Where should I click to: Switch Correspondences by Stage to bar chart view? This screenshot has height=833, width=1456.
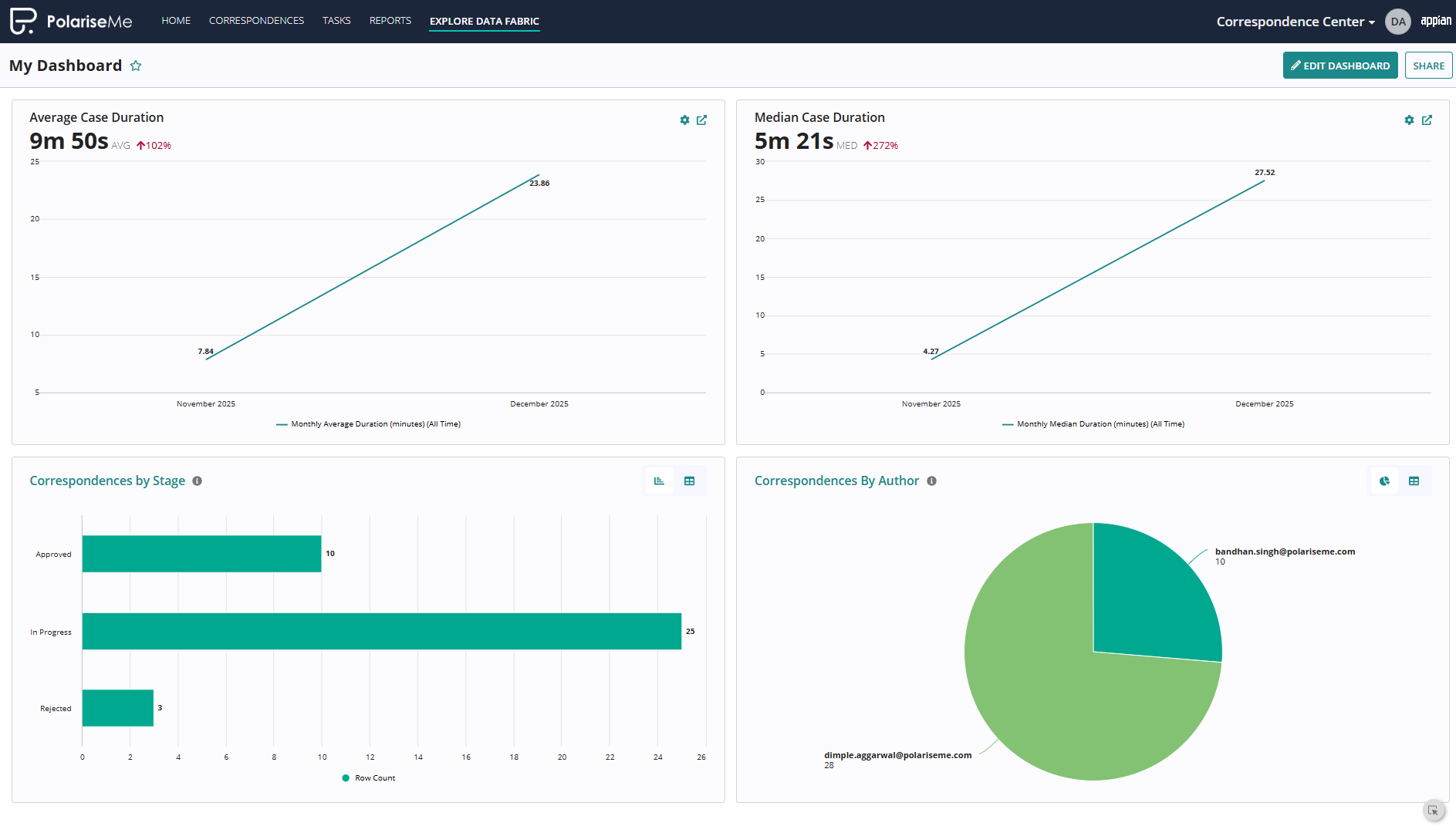coord(660,481)
